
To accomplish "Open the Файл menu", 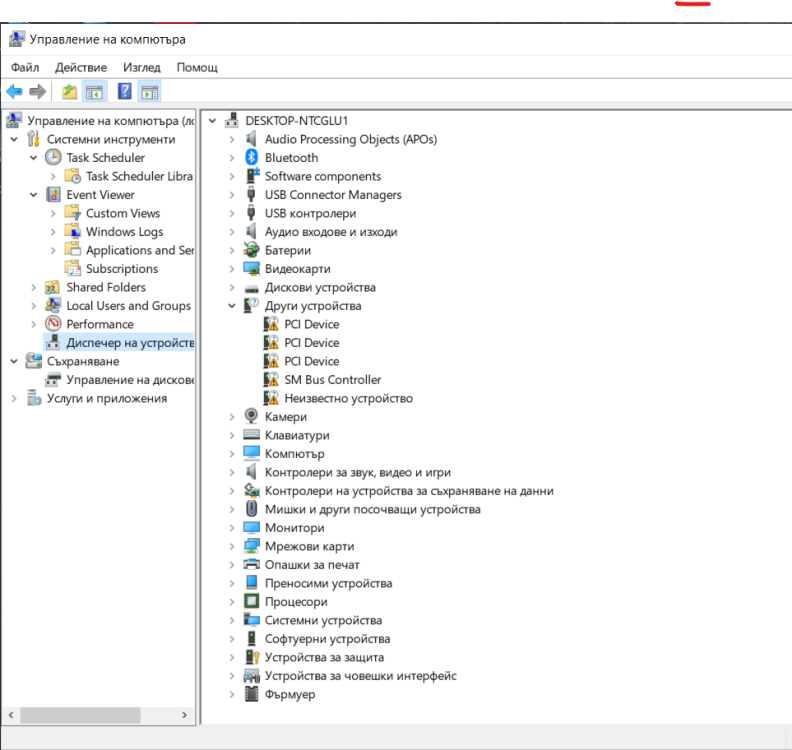I will (25, 67).
